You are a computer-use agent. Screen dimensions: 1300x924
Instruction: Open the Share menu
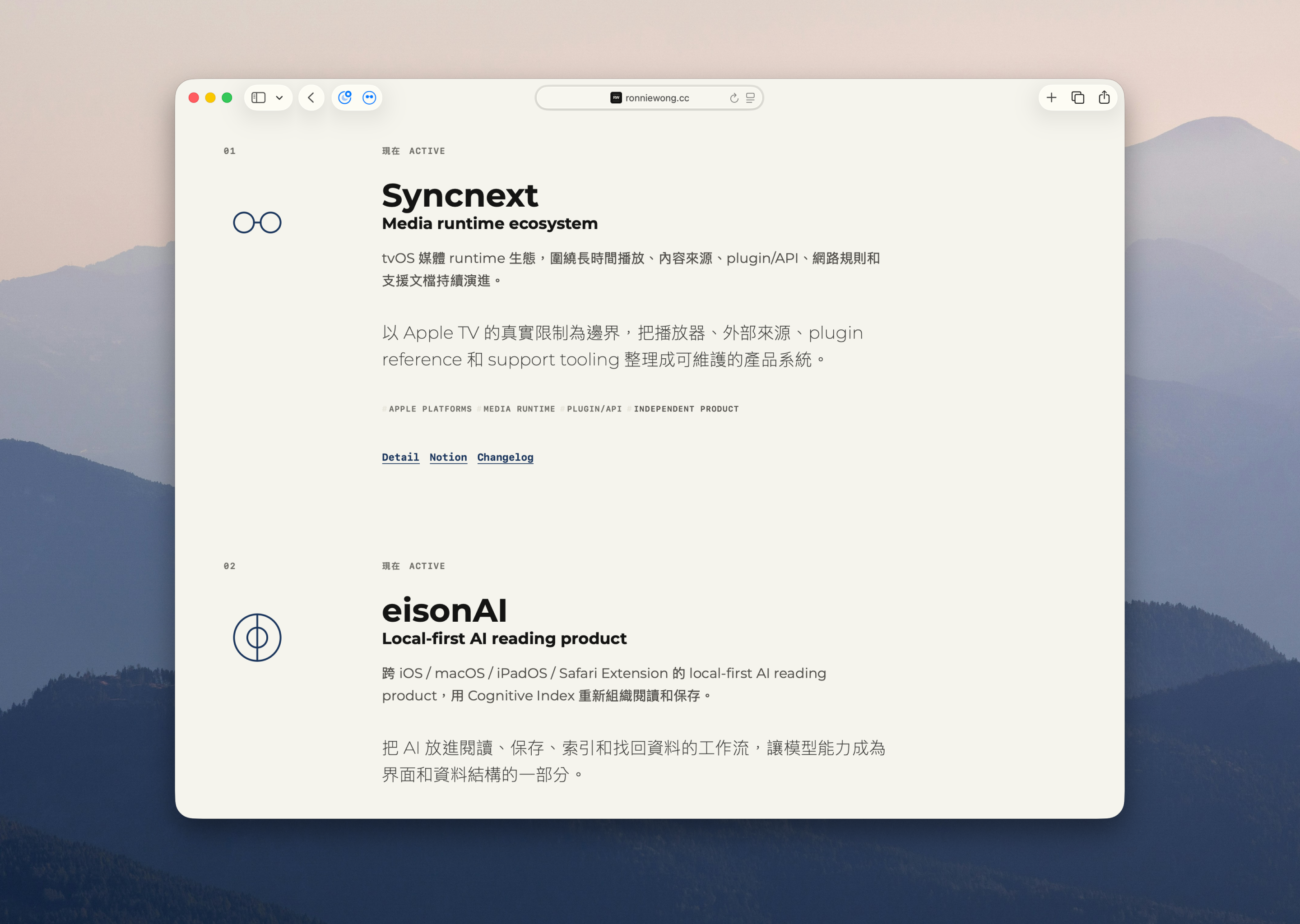click(x=1104, y=97)
